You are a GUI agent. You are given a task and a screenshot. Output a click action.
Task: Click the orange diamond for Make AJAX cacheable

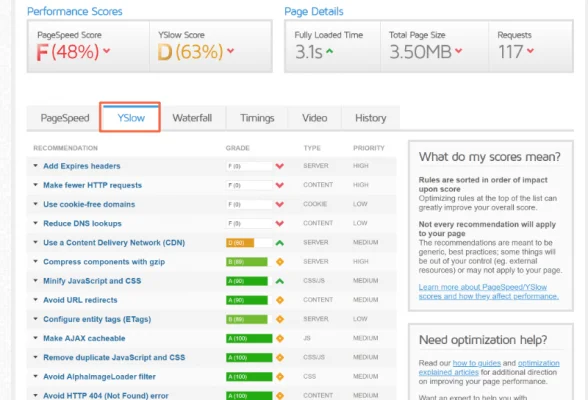coord(280,338)
